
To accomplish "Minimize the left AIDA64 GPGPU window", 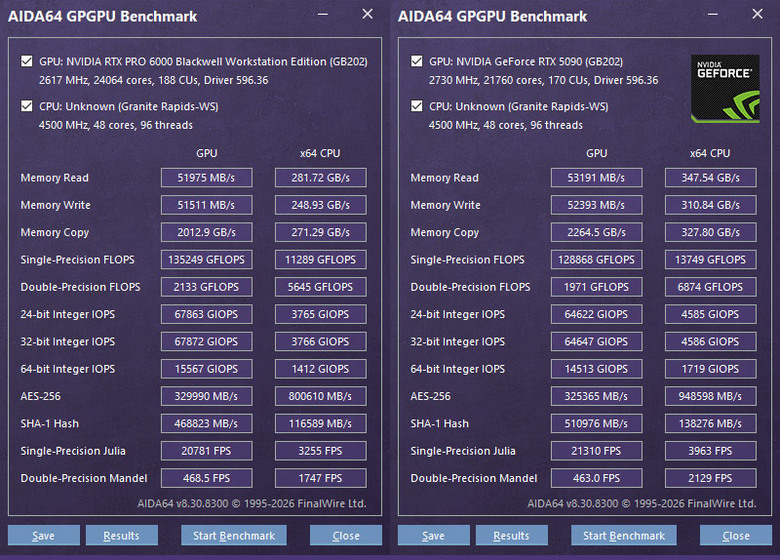I will click(x=323, y=14).
